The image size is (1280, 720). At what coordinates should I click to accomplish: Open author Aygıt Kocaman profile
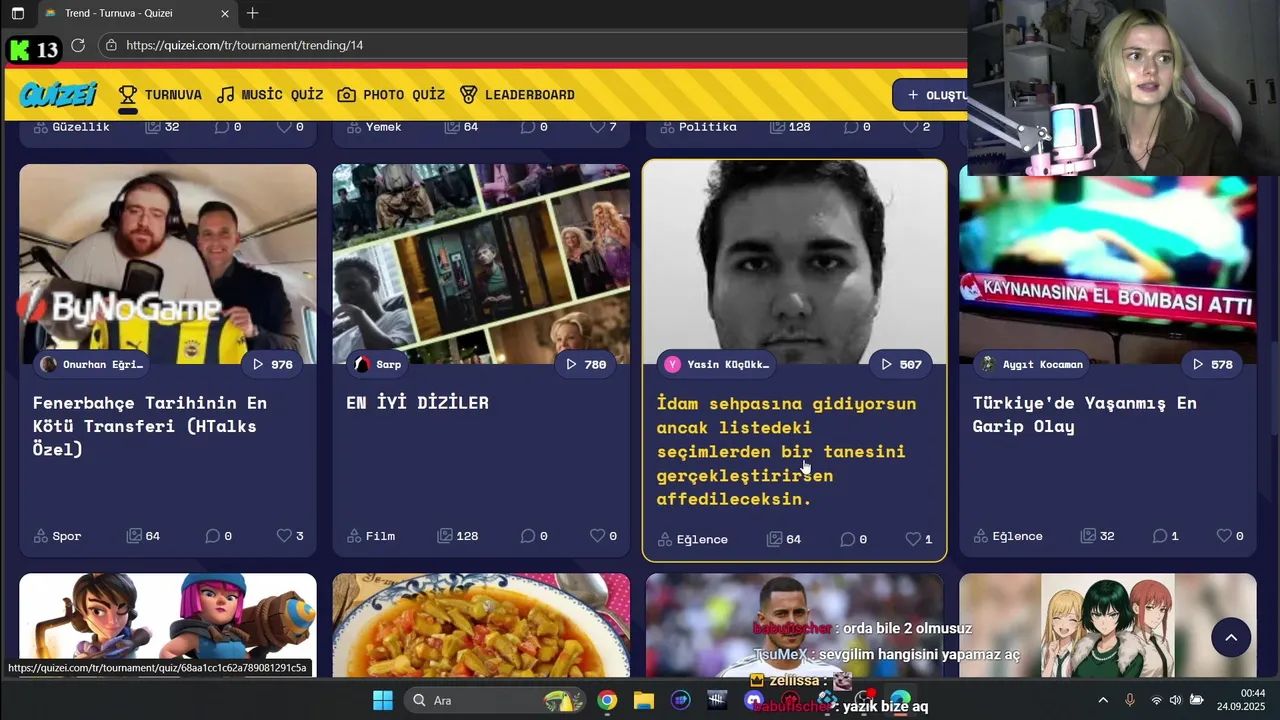pos(1032,364)
